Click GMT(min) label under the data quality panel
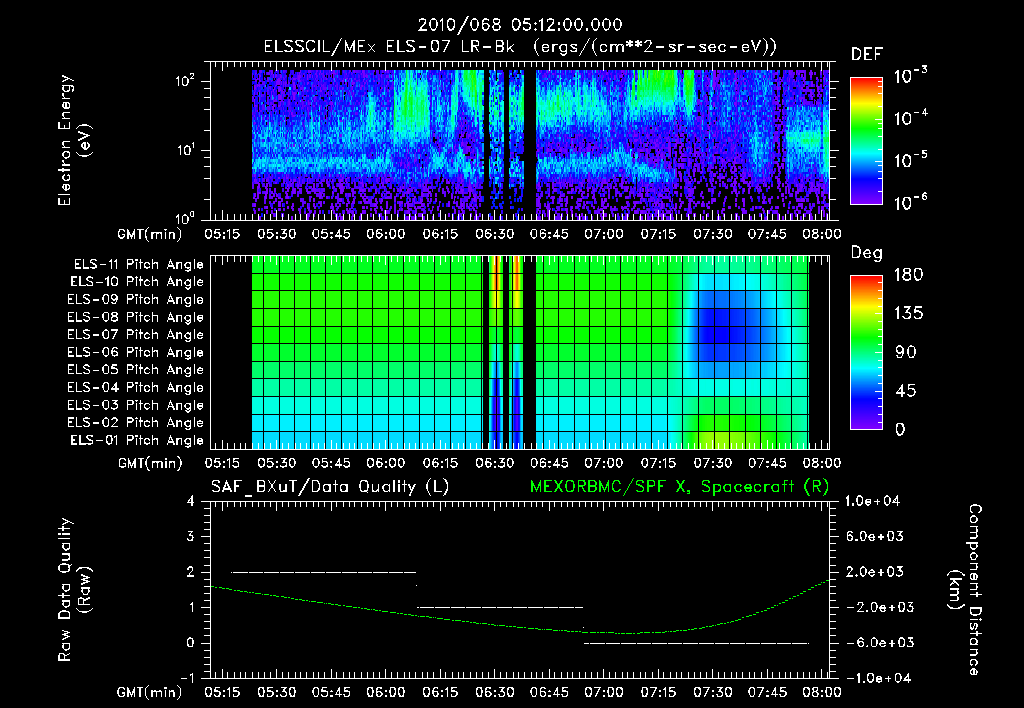 click(x=150, y=692)
